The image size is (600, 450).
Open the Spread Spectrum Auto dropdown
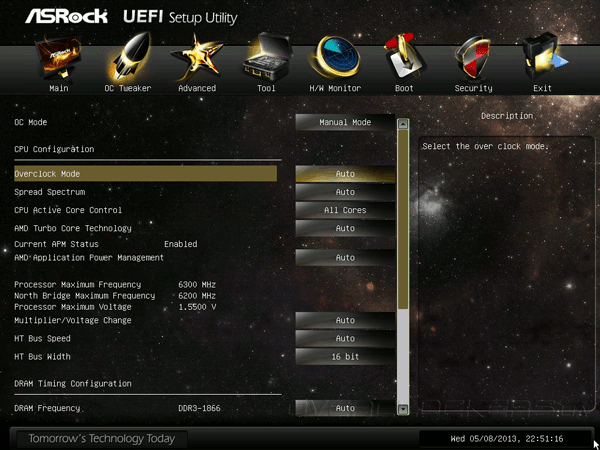[x=345, y=192]
